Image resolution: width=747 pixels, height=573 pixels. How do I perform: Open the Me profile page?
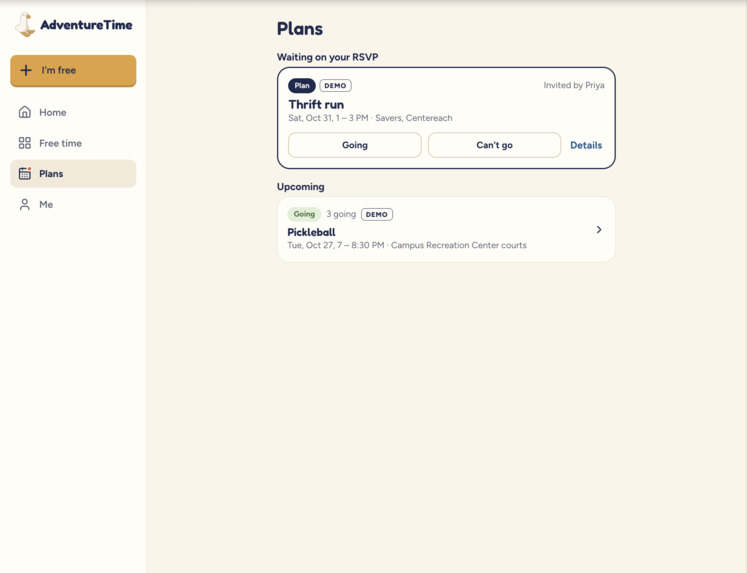click(x=73, y=204)
